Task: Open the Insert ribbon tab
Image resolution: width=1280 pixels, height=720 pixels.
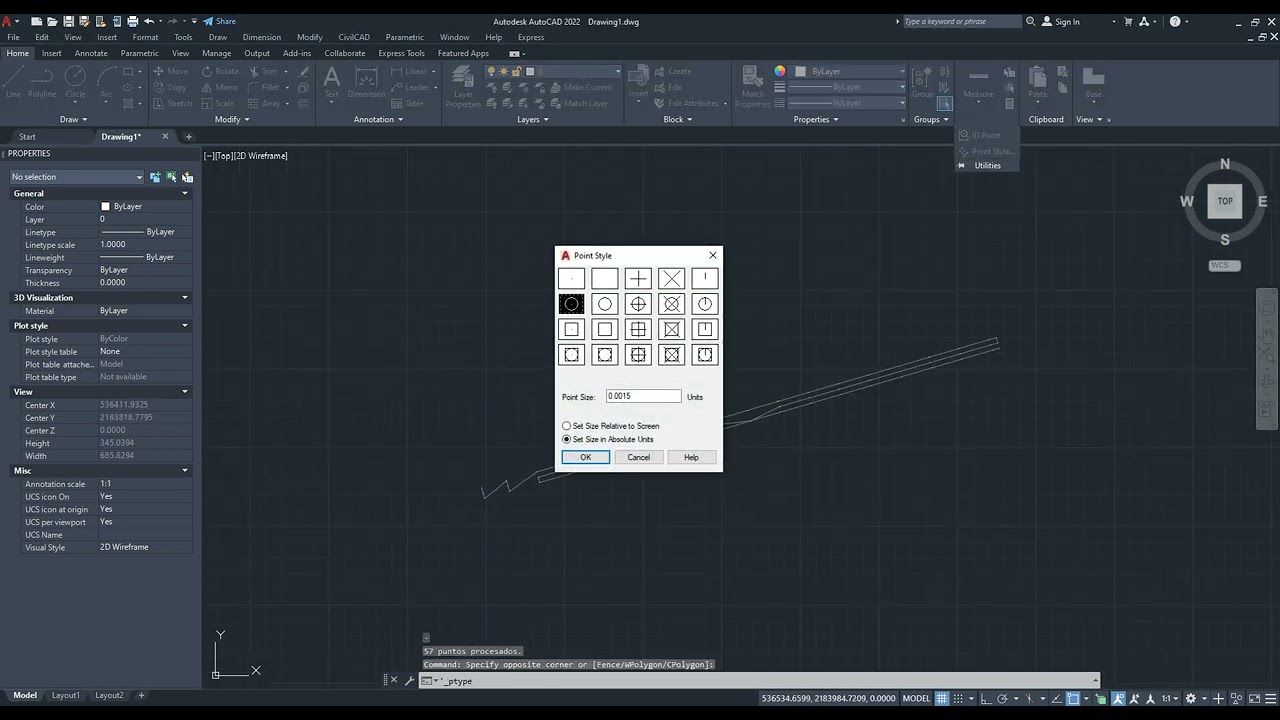Action: pos(52,53)
